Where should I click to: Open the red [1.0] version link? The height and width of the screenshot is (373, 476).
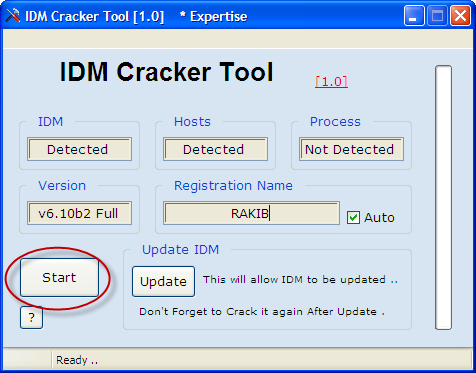coord(331,81)
